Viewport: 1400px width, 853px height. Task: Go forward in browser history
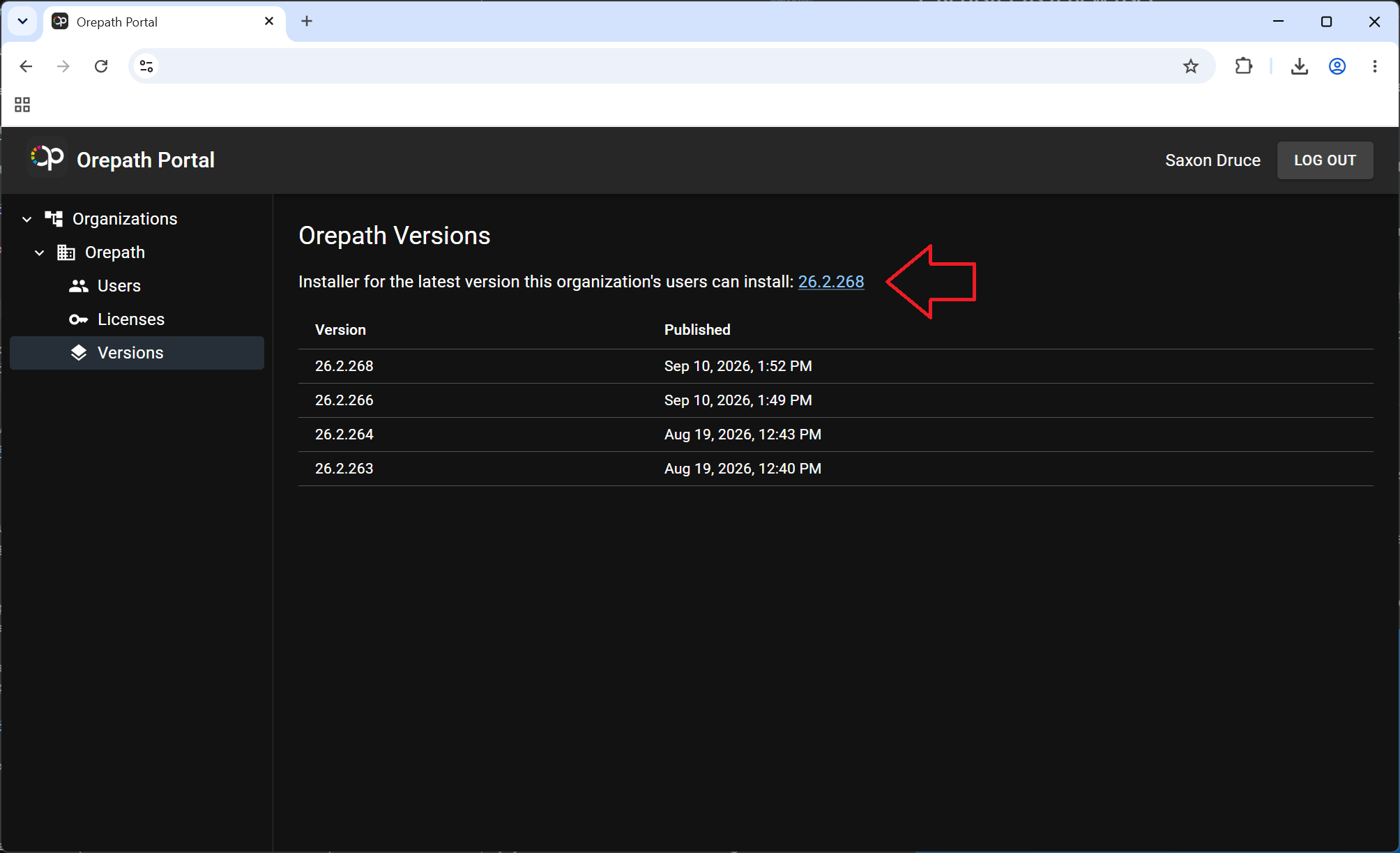63,66
